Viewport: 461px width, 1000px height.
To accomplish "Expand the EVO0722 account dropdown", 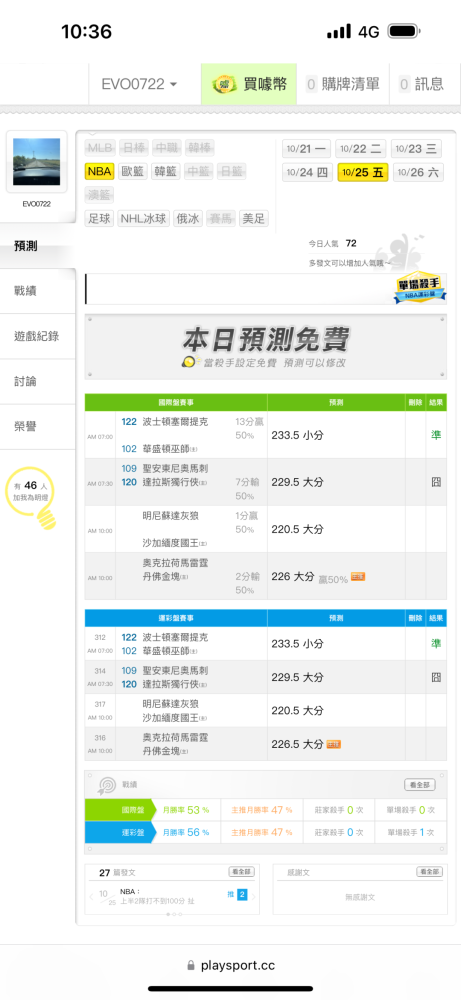I will click(x=140, y=84).
